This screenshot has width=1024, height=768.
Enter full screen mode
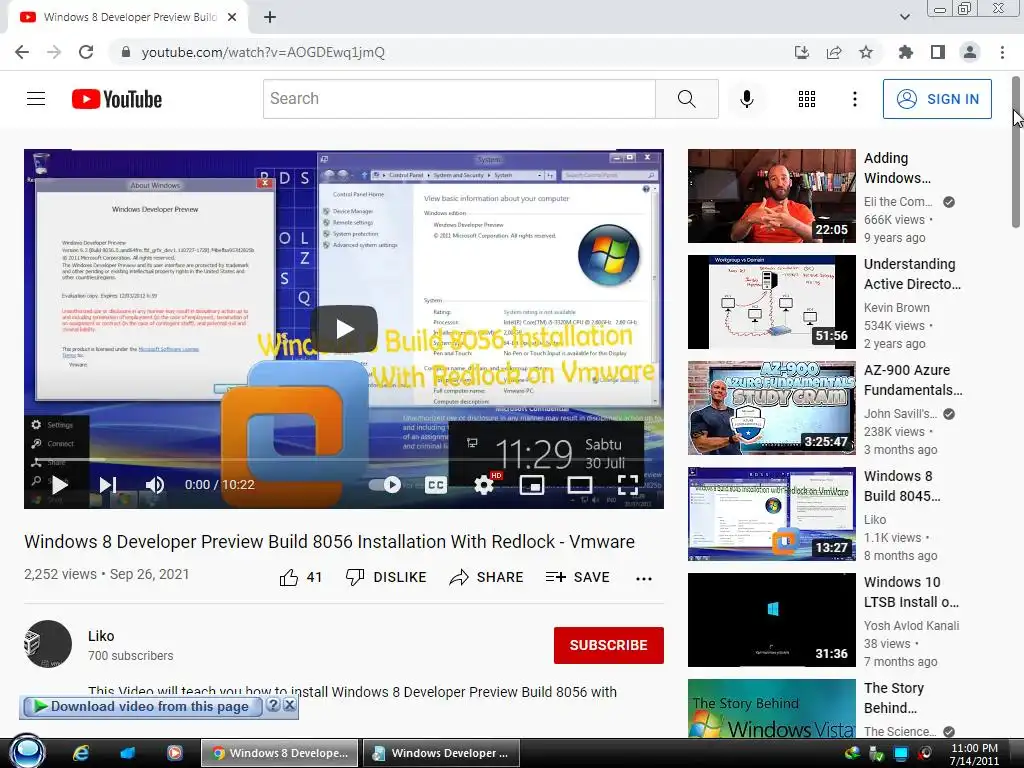point(628,485)
